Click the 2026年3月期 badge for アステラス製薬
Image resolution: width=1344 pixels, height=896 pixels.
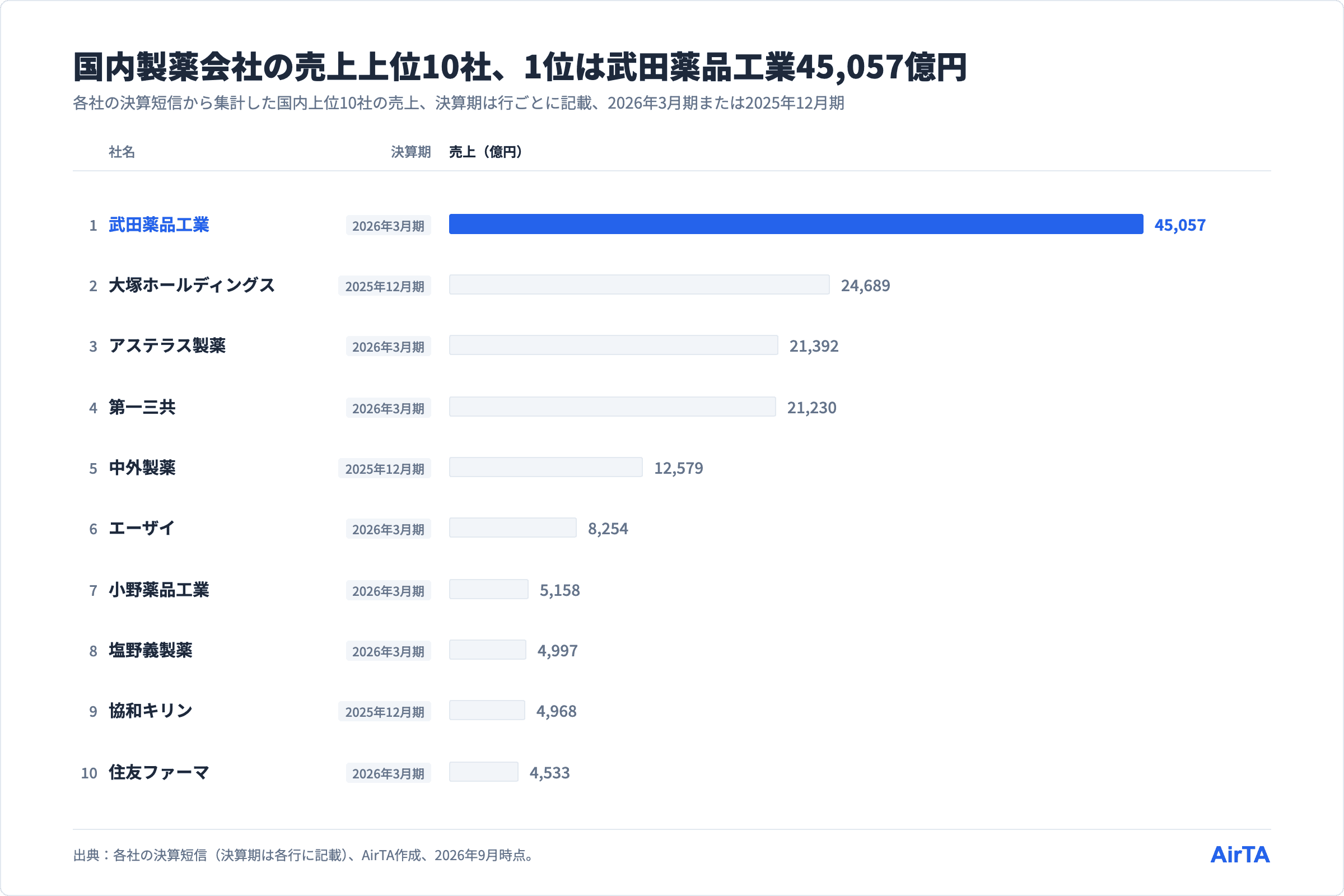pos(389,347)
